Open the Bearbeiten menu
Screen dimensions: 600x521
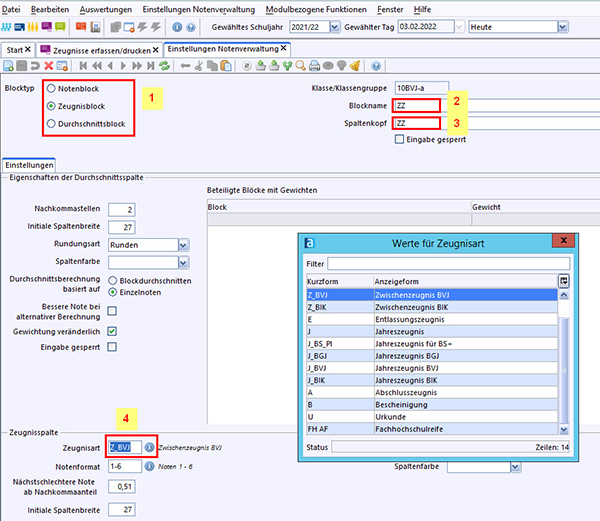click(50, 9)
